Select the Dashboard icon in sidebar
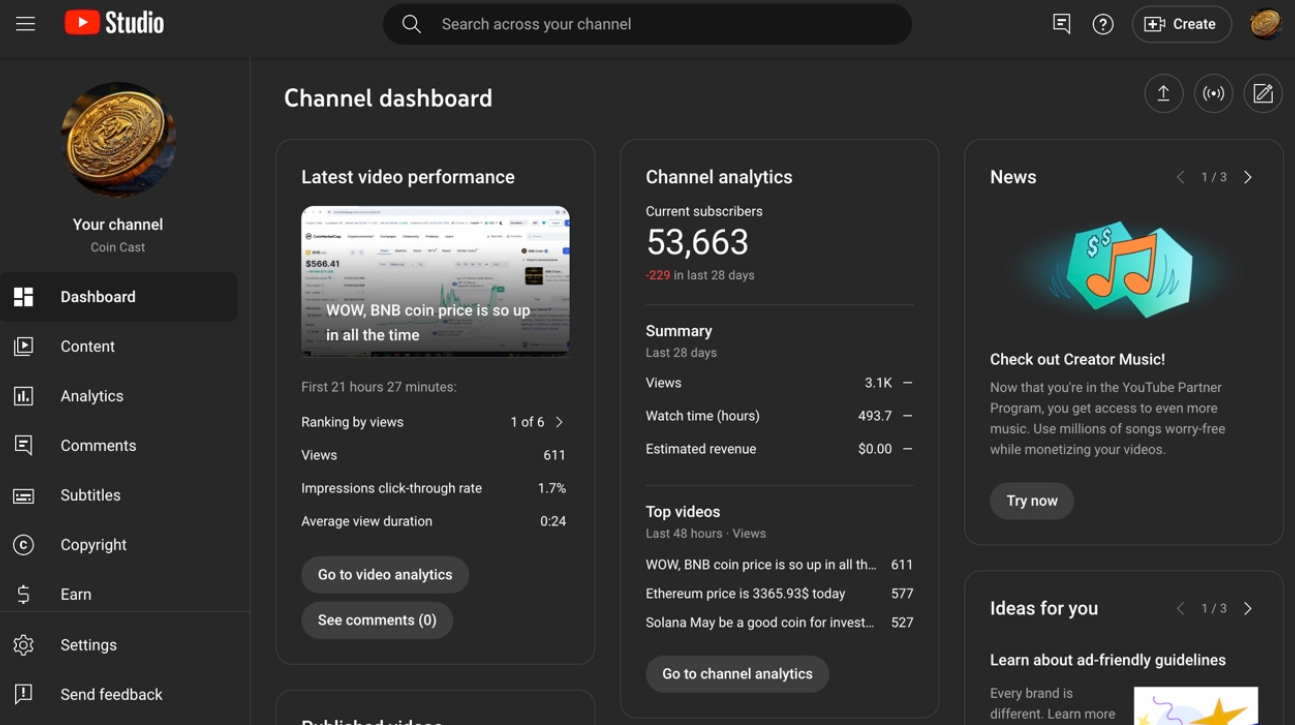Viewport: 1295px width, 725px height. click(x=24, y=297)
